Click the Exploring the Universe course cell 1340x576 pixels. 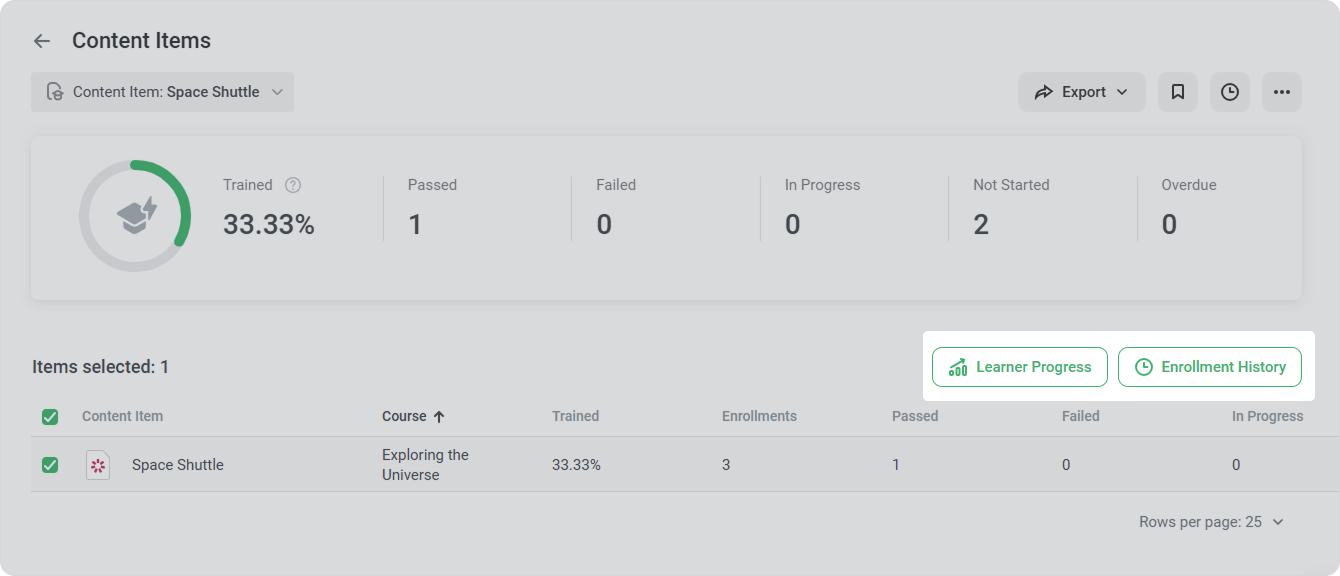click(425, 465)
